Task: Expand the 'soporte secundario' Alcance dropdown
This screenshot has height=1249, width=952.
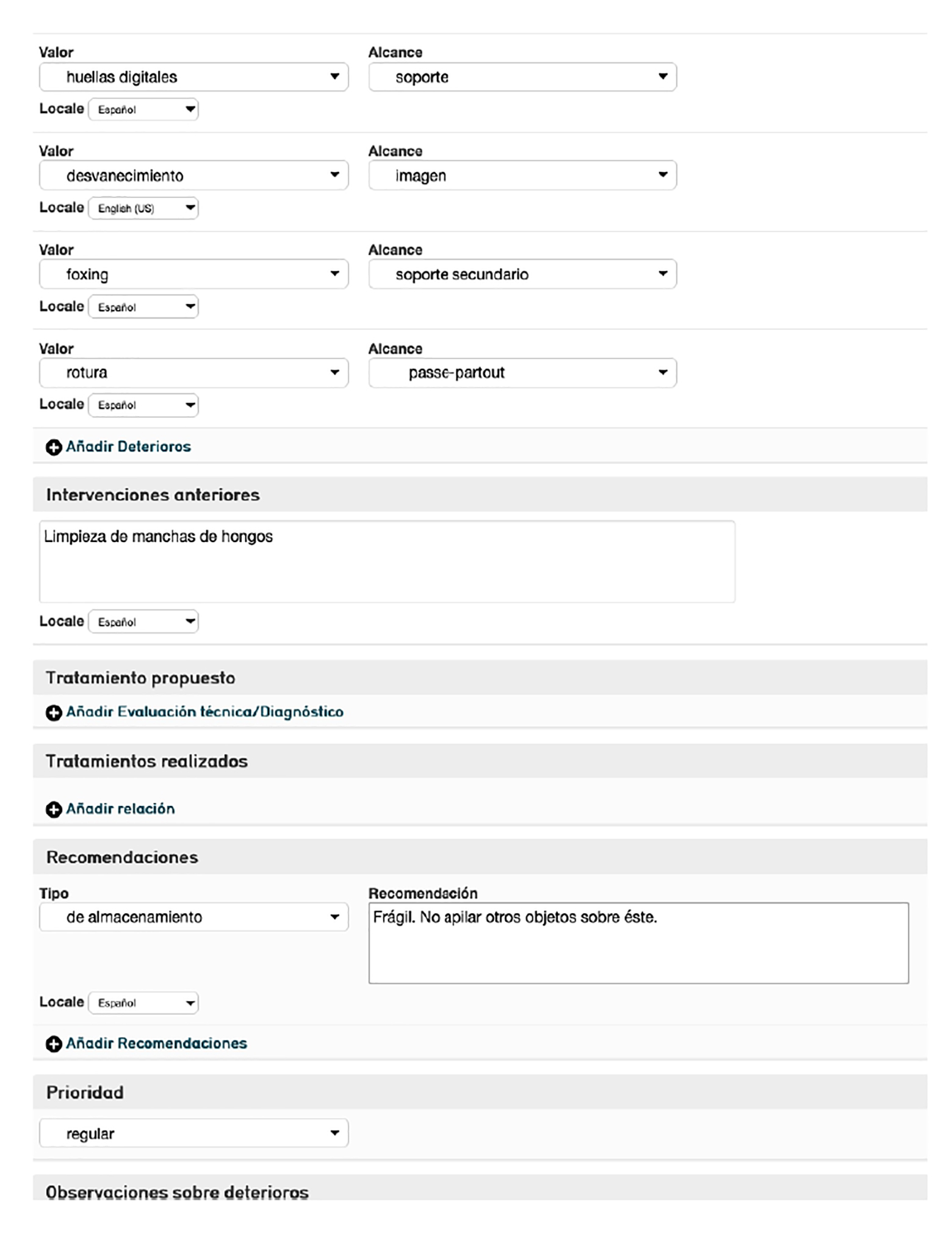Action: tap(522, 274)
